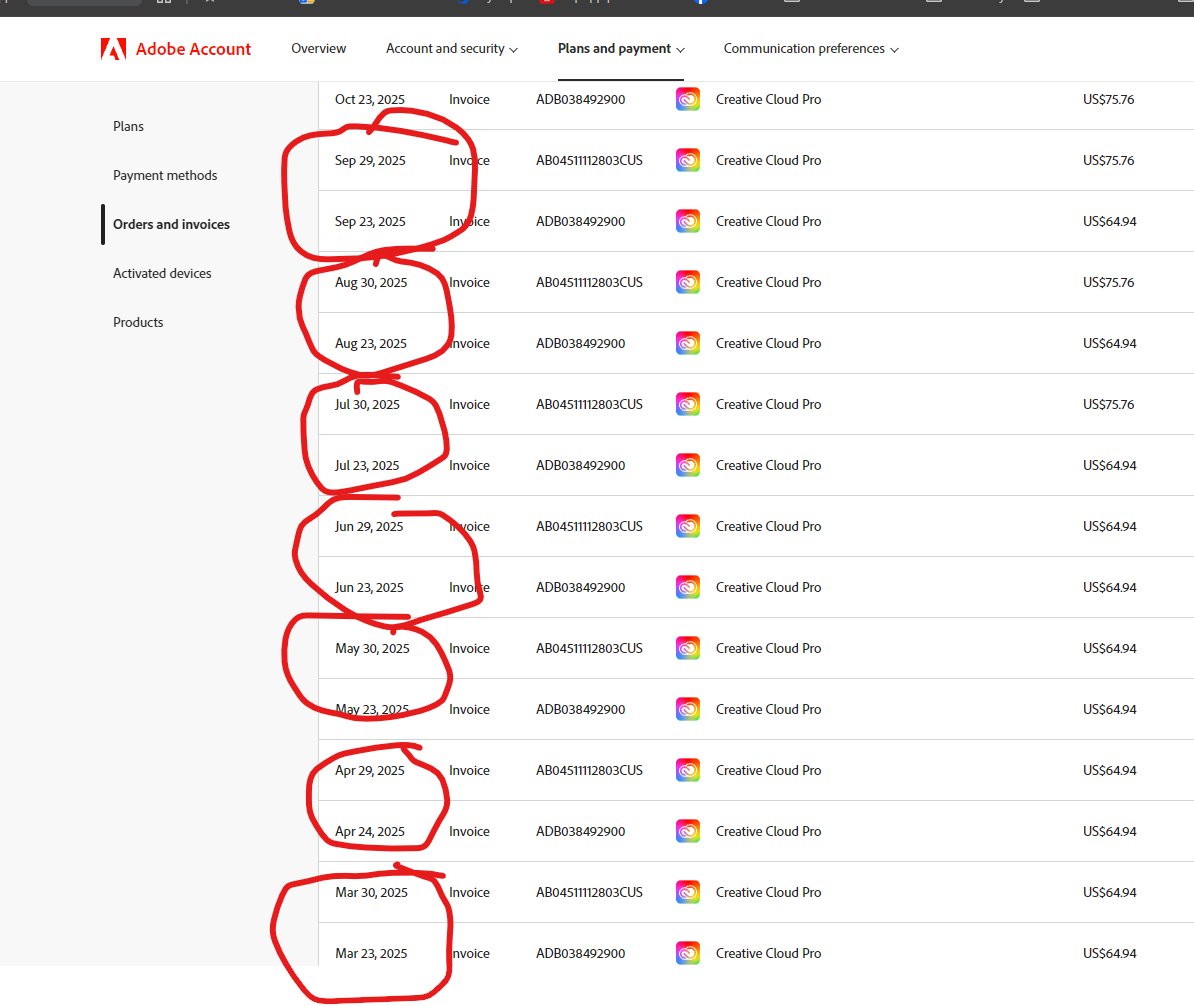
Task: Click the Jun 23, 2025 date
Action: (369, 587)
